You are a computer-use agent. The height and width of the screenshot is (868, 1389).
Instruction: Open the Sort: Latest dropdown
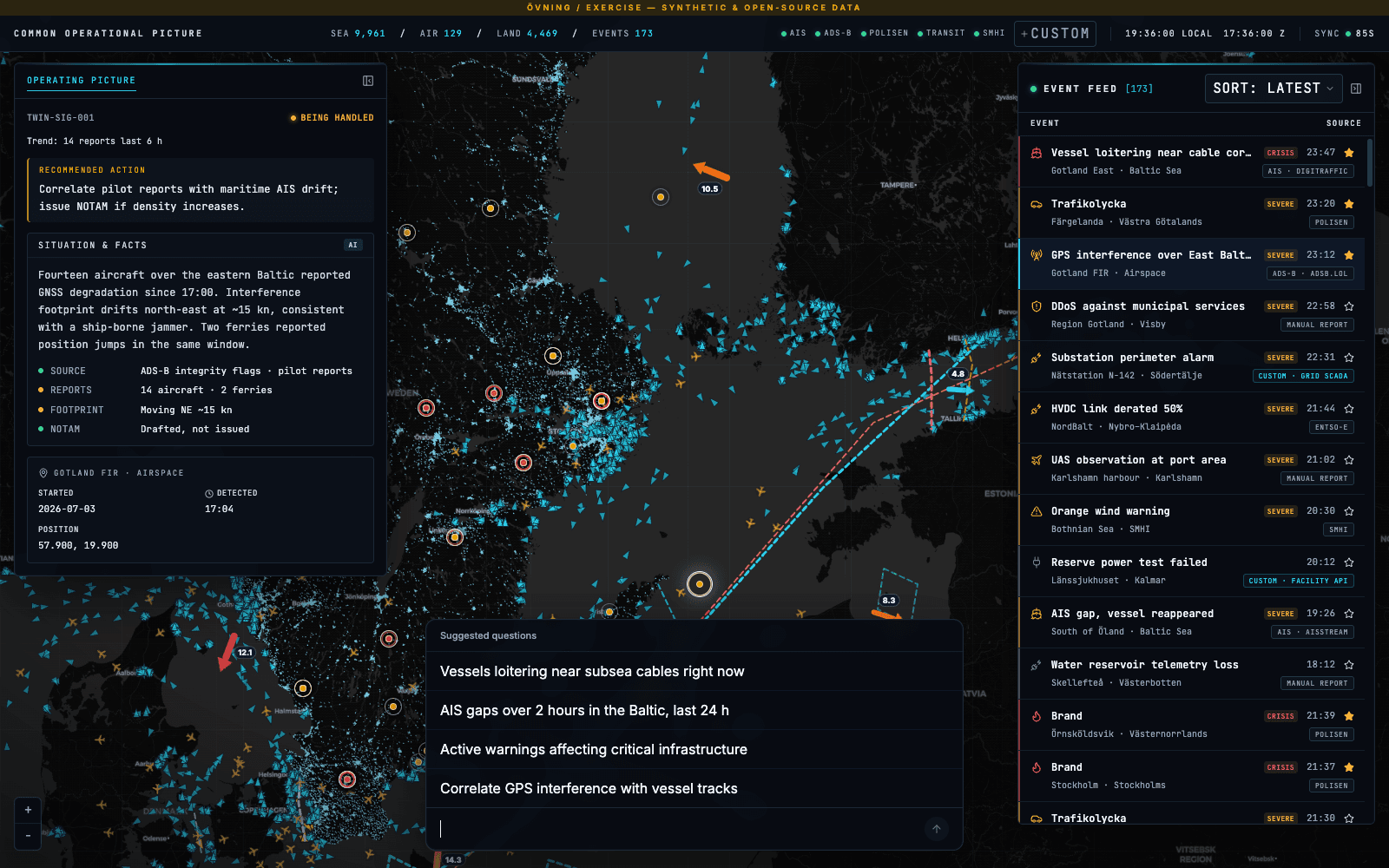click(1273, 89)
